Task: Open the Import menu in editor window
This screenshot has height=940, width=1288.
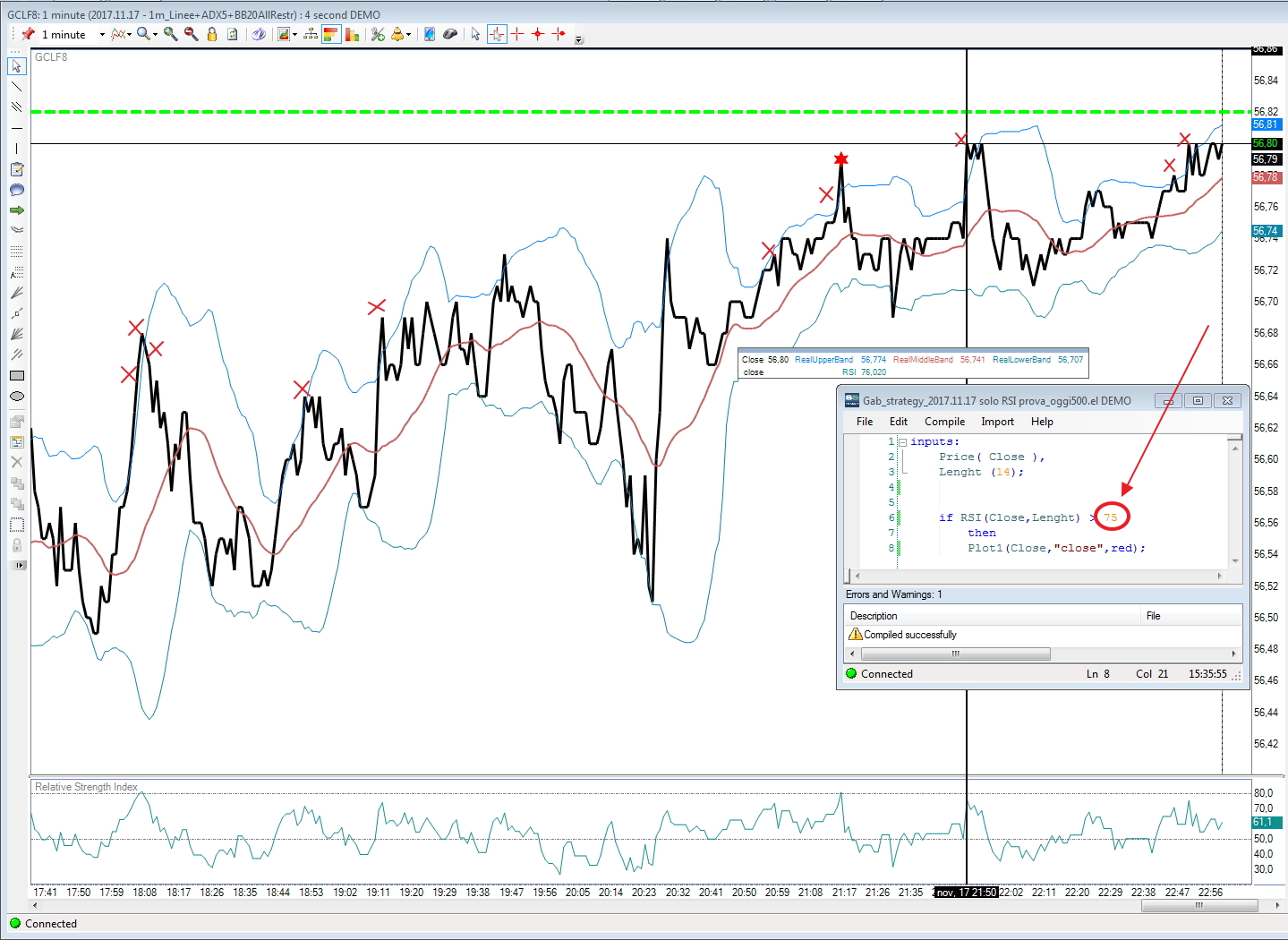Action: point(997,422)
